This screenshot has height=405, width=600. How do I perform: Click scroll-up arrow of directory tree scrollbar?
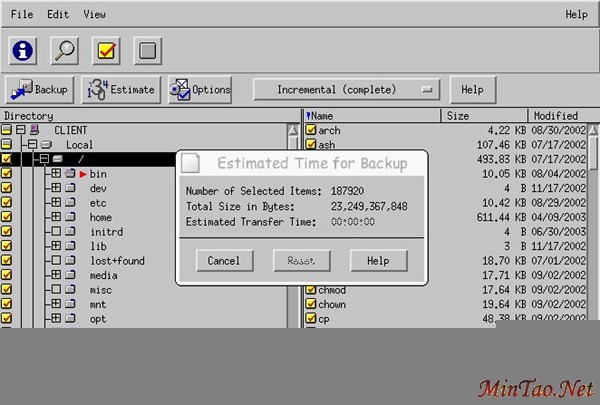pyautogui.click(x=293, y=130)
